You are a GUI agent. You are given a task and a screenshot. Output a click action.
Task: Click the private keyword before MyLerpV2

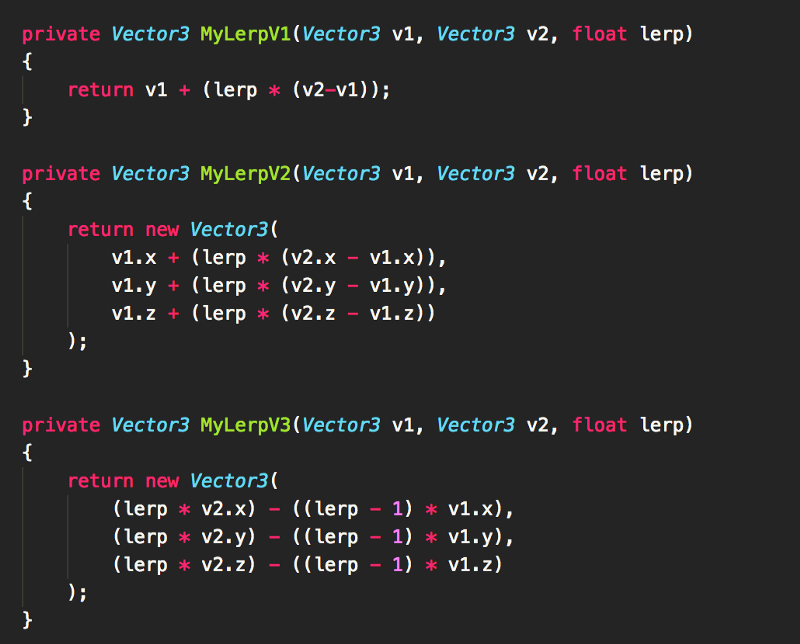click(x=61, y=174)
